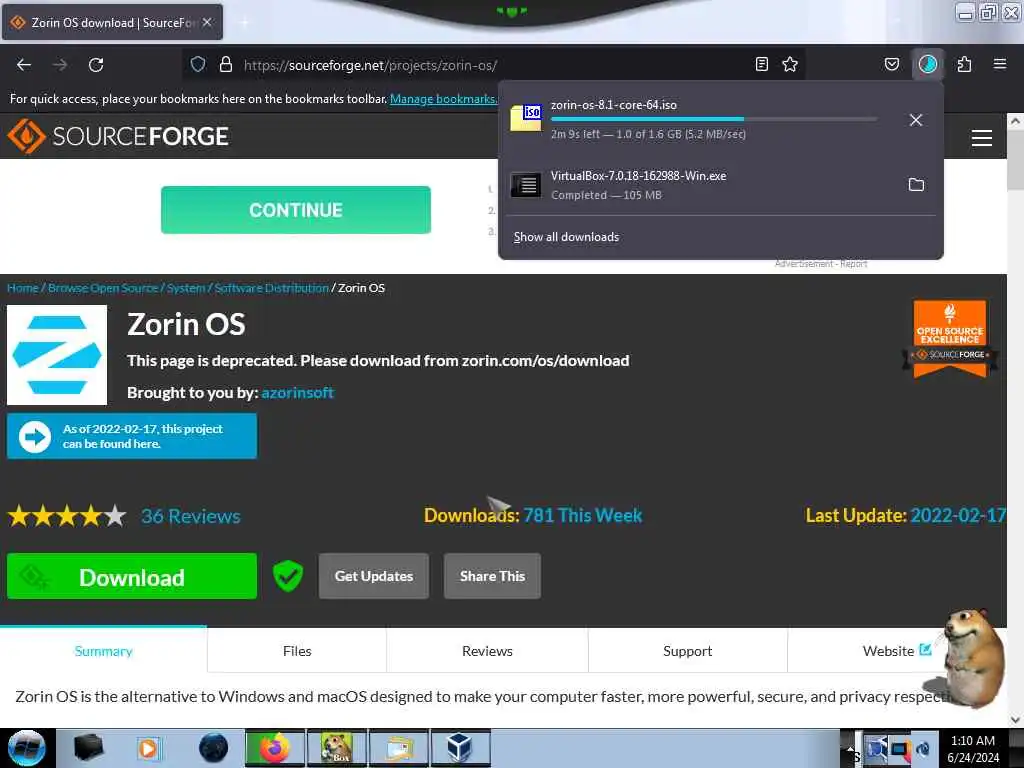This screenshot has width=1024, height=768.
Task: Click the project-moved 2022-02-17 banner
Action: (132, 436)
